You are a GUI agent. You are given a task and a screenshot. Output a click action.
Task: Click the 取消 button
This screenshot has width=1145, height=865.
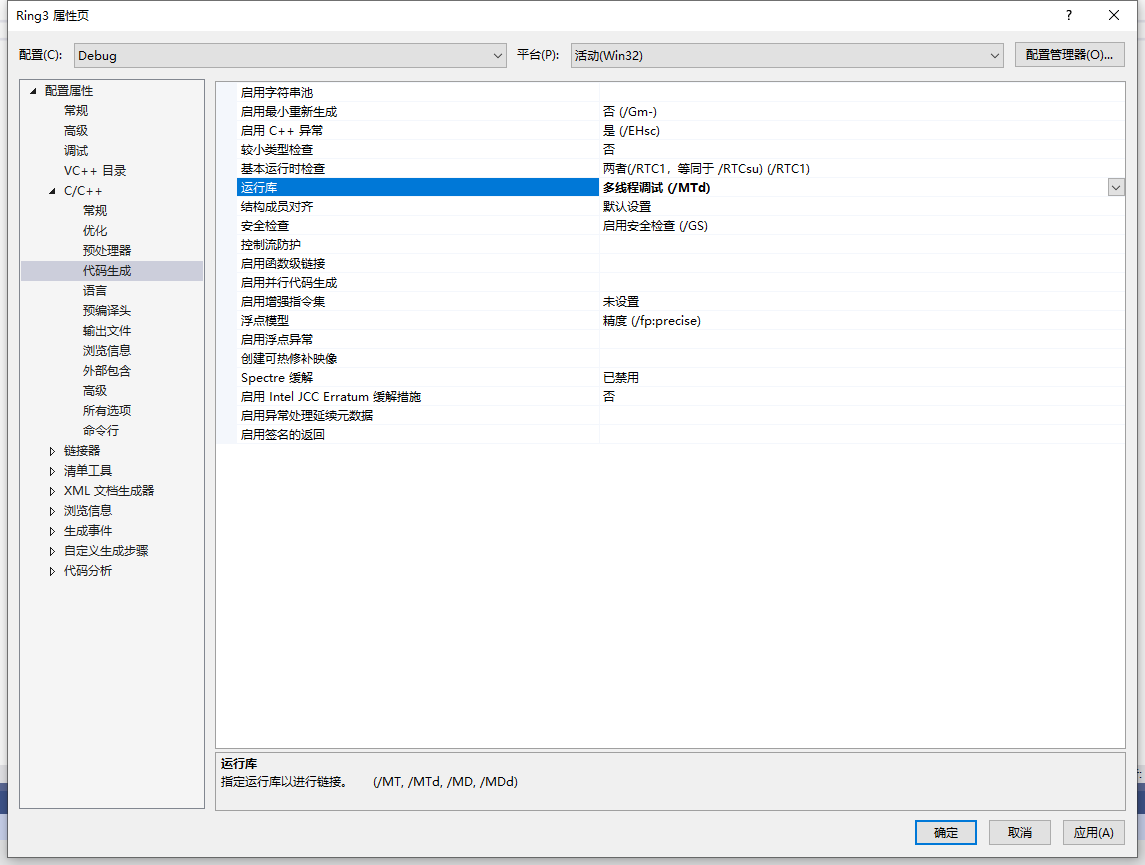tap(1019, 833)
